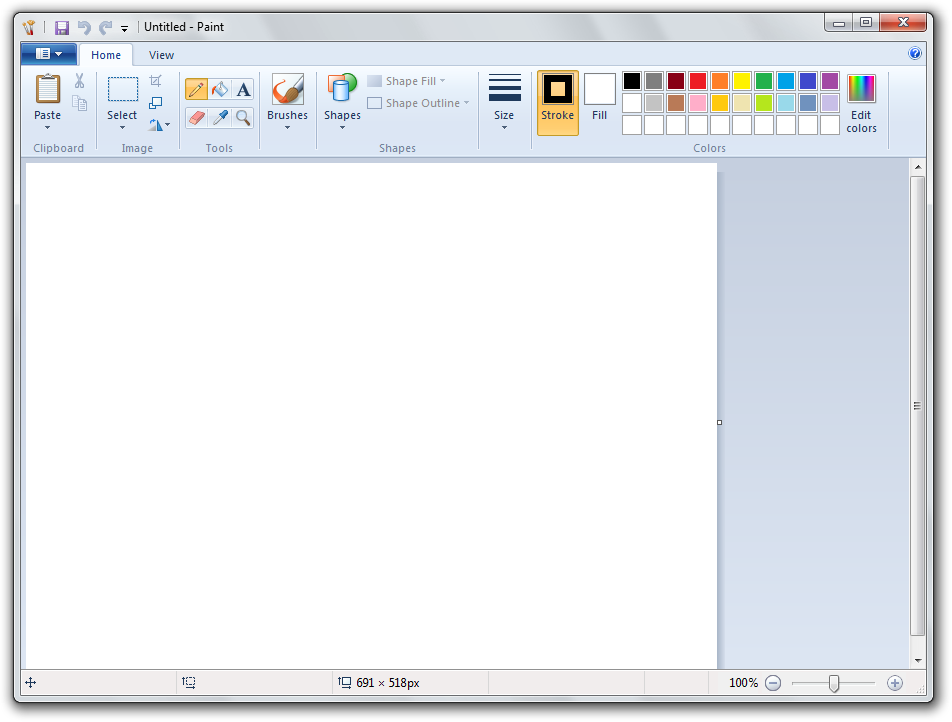Pick the gold color swatch
The image size is (952, 722).
[719, 103]
